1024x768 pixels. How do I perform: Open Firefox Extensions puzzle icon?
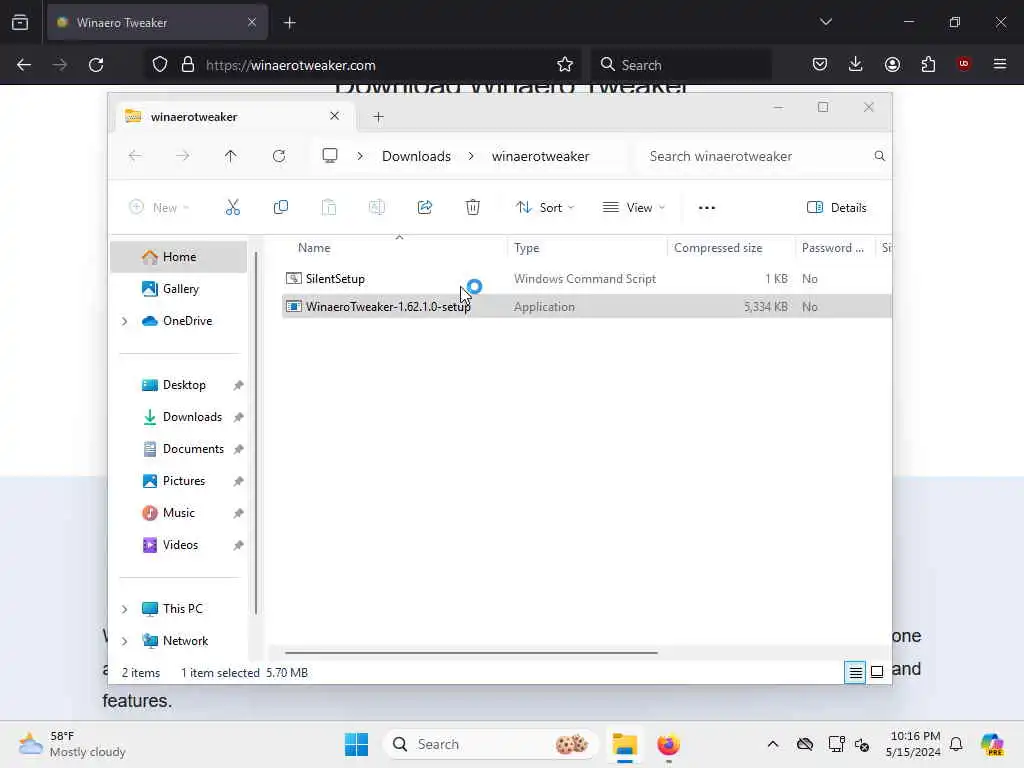point(928,64)
